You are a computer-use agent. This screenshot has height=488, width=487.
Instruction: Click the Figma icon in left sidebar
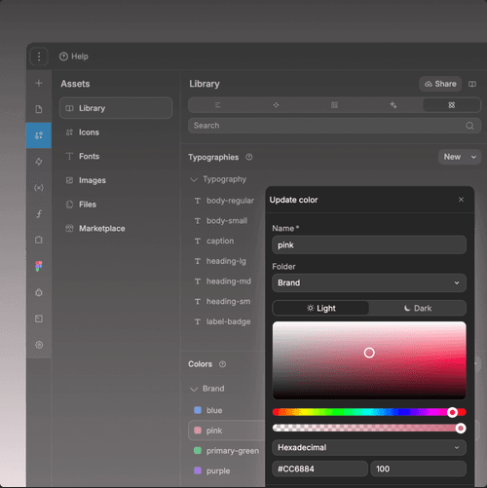coord(39,266)
